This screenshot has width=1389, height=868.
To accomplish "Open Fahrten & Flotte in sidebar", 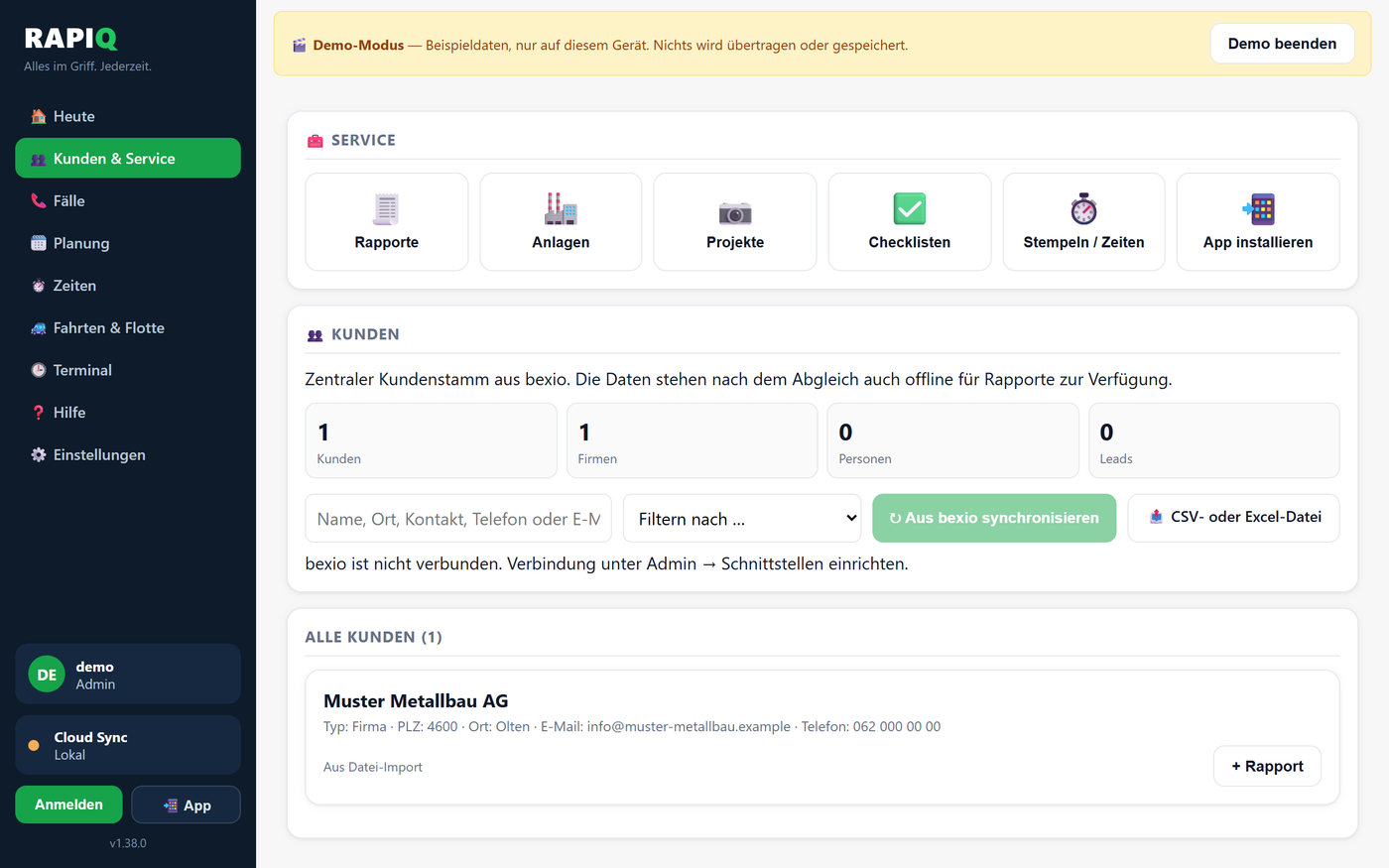I will point(128,327).
